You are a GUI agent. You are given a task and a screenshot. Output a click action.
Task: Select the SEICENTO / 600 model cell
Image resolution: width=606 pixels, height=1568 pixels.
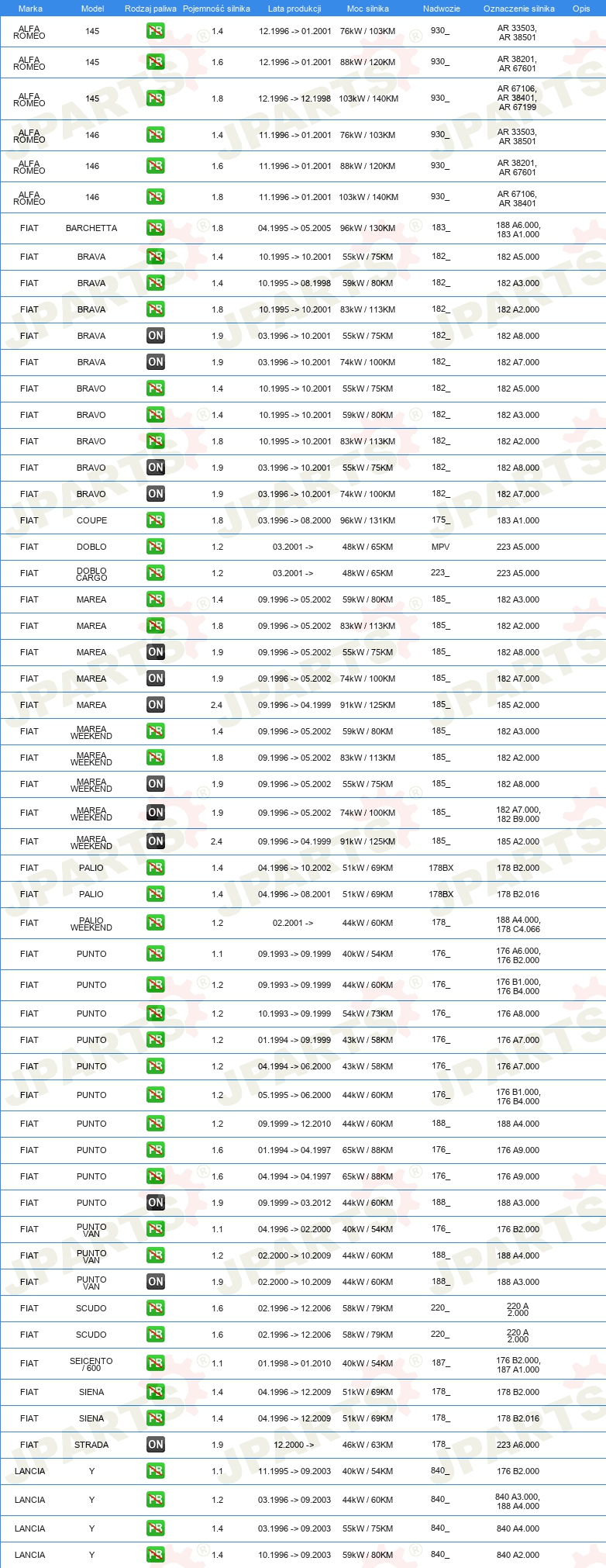tap(91, 1364)
